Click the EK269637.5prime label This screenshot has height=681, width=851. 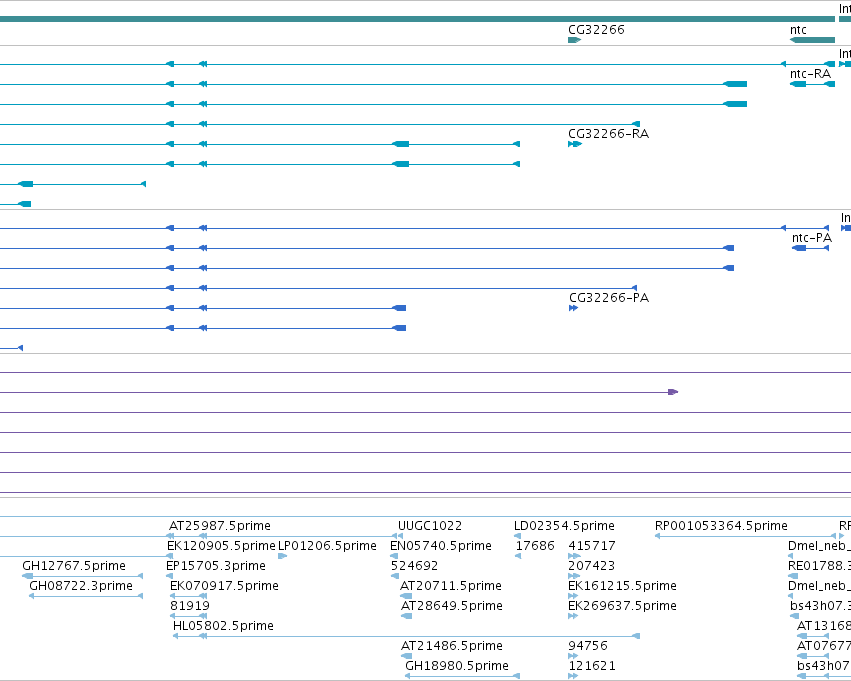coord(622,606)
